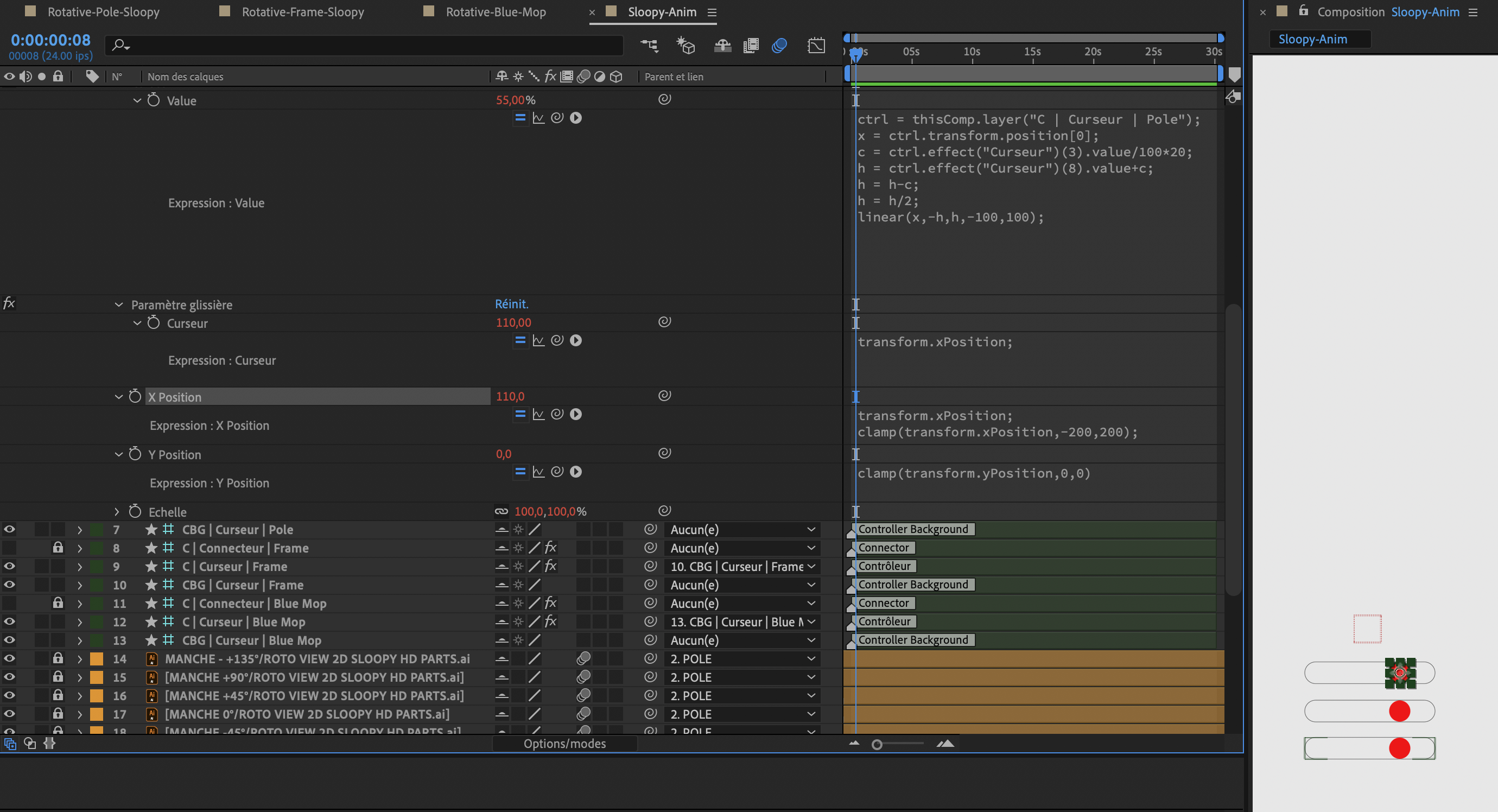Click the current time display 0:00:00:08

coord(50,40)
